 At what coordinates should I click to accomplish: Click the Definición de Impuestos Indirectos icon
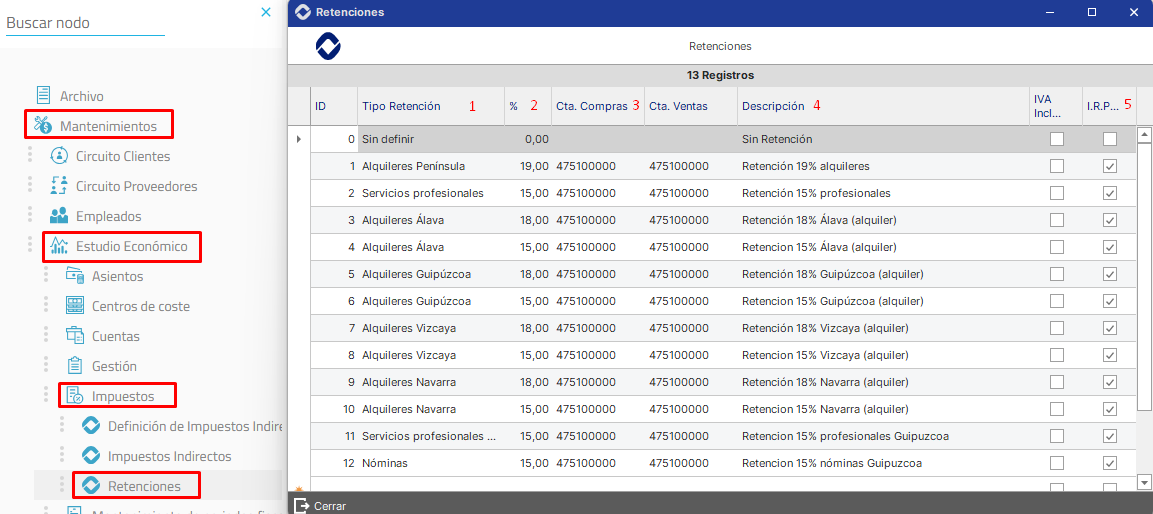(90, 426)
